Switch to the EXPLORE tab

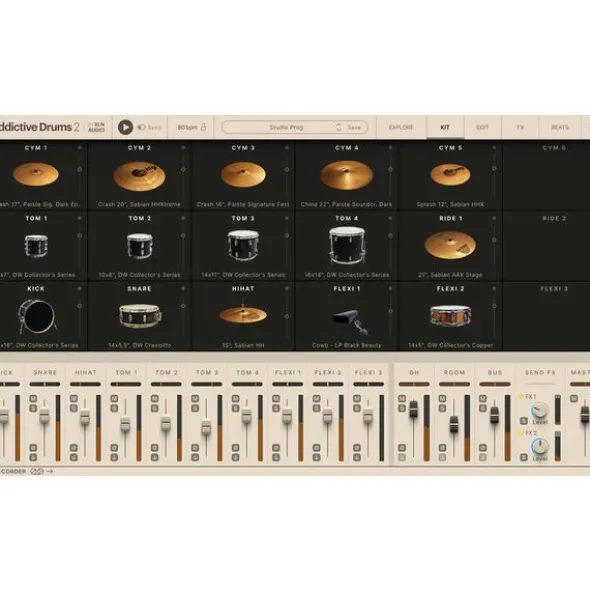(x=401, y=127)
